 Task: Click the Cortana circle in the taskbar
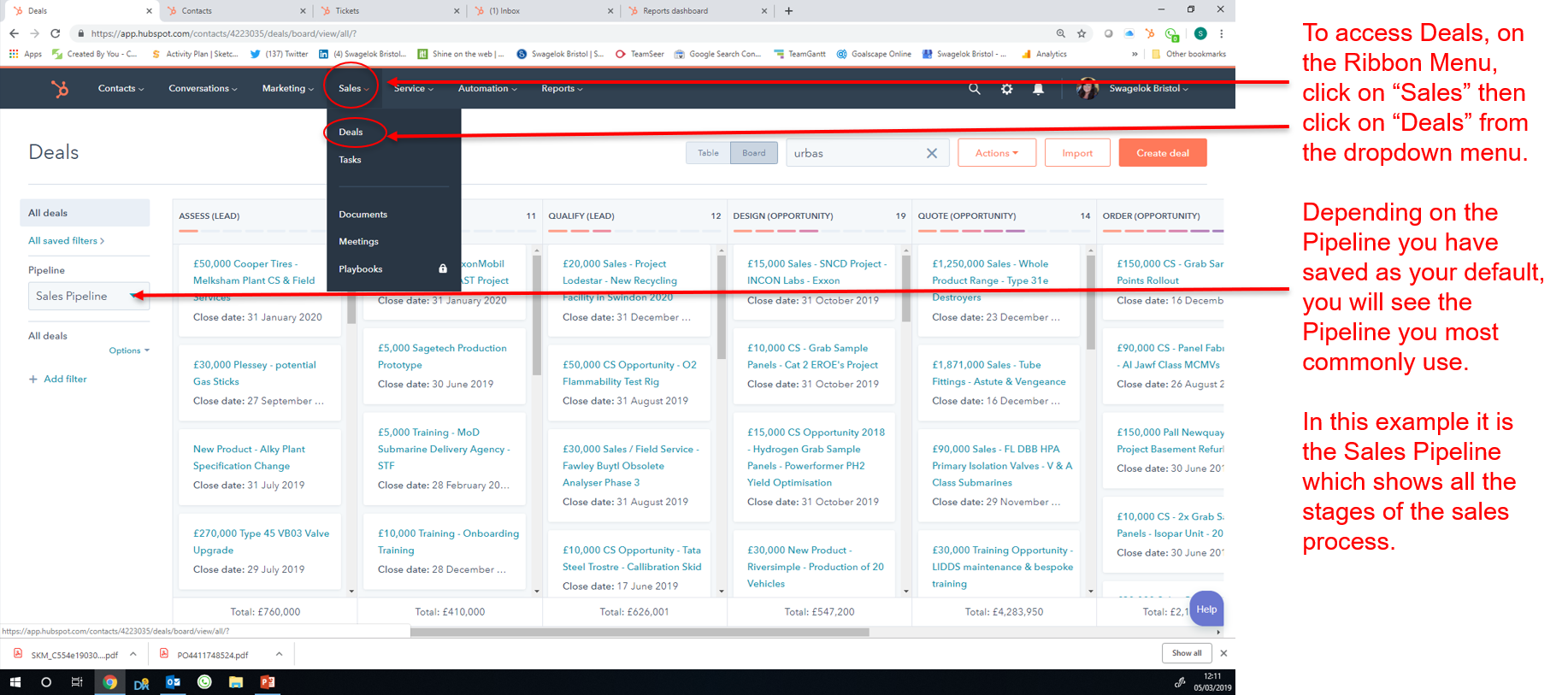[46, 682]
